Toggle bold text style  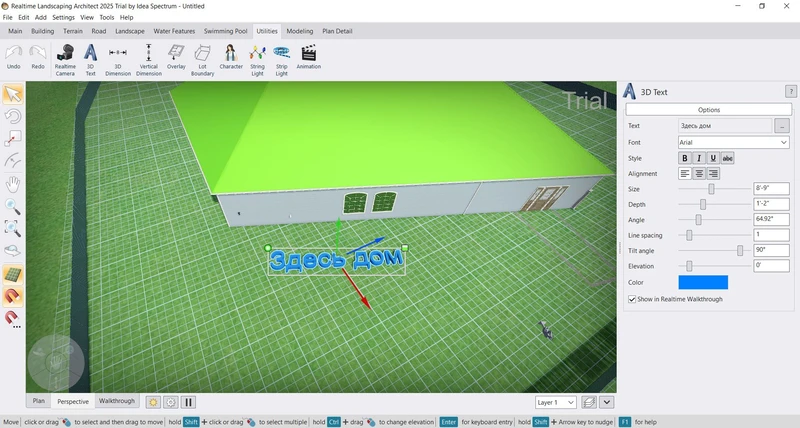pyautogui.click(x=685, y=158)
